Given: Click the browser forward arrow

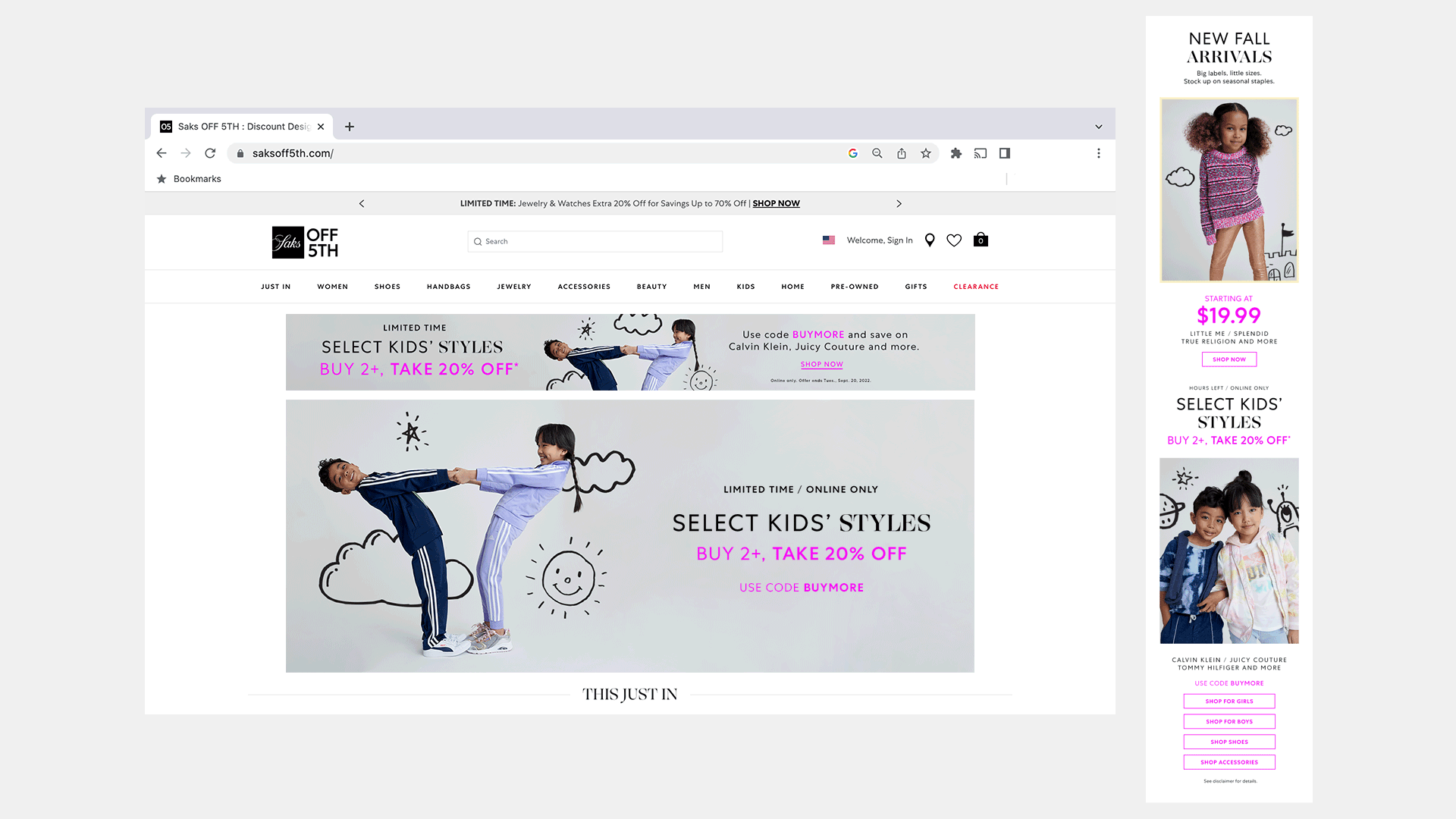Looking at the screenshot, I should click(x=186, y=153).
